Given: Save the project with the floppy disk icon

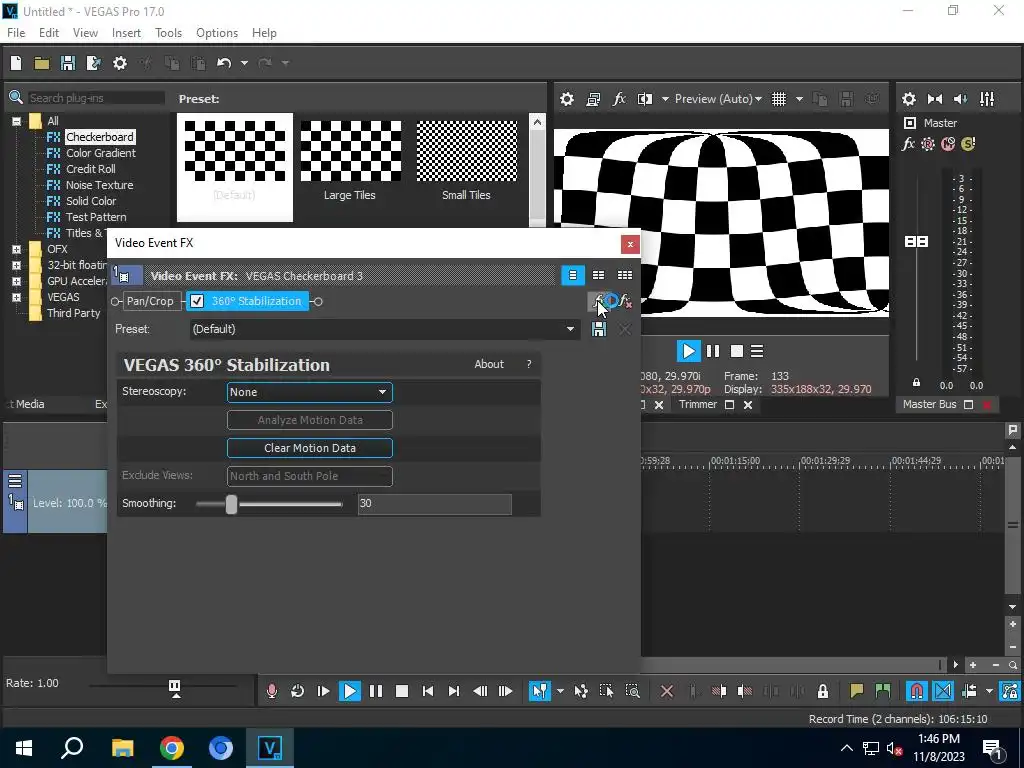Looking at the screenshot, I should (68, 63).
